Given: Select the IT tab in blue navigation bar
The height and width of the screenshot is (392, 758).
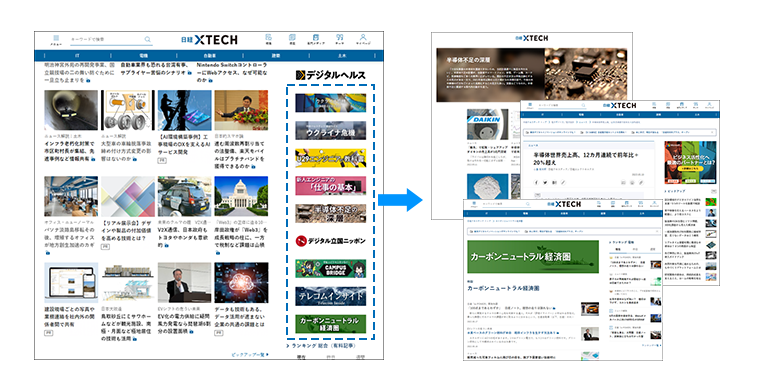Looking at the screenshot, I should coord(77,56).
